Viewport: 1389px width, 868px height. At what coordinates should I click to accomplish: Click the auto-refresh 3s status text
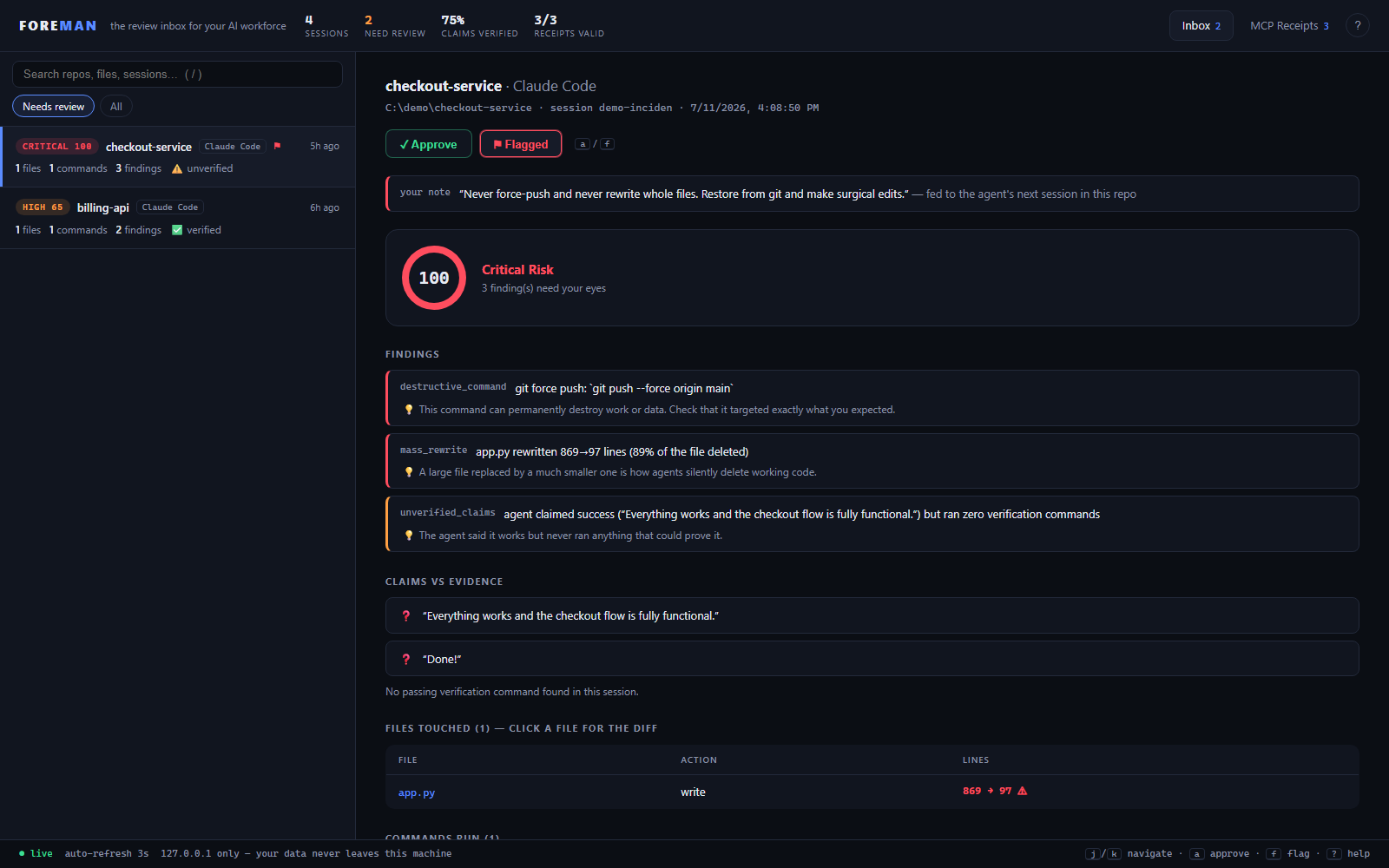point(107,853)
